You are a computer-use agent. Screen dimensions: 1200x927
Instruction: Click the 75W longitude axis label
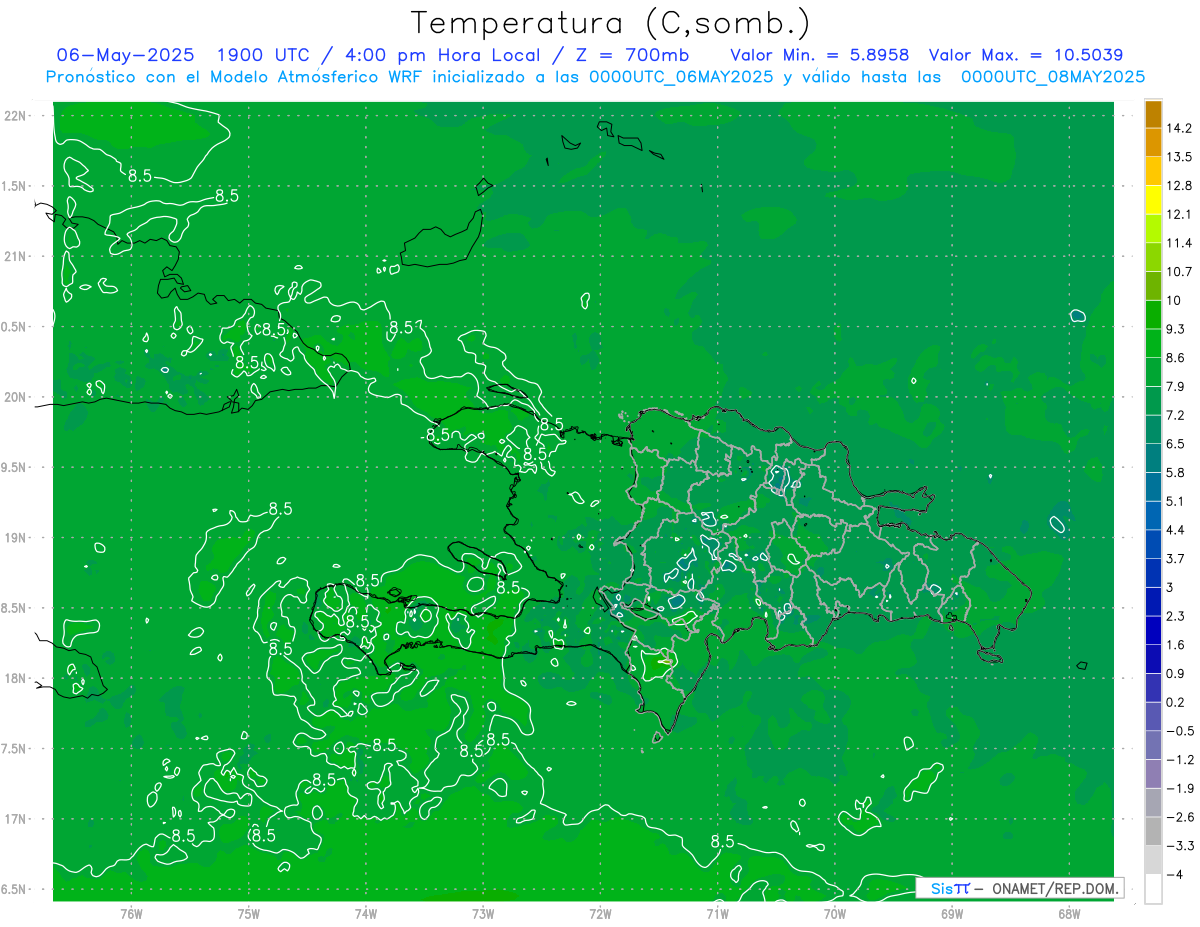249,914
